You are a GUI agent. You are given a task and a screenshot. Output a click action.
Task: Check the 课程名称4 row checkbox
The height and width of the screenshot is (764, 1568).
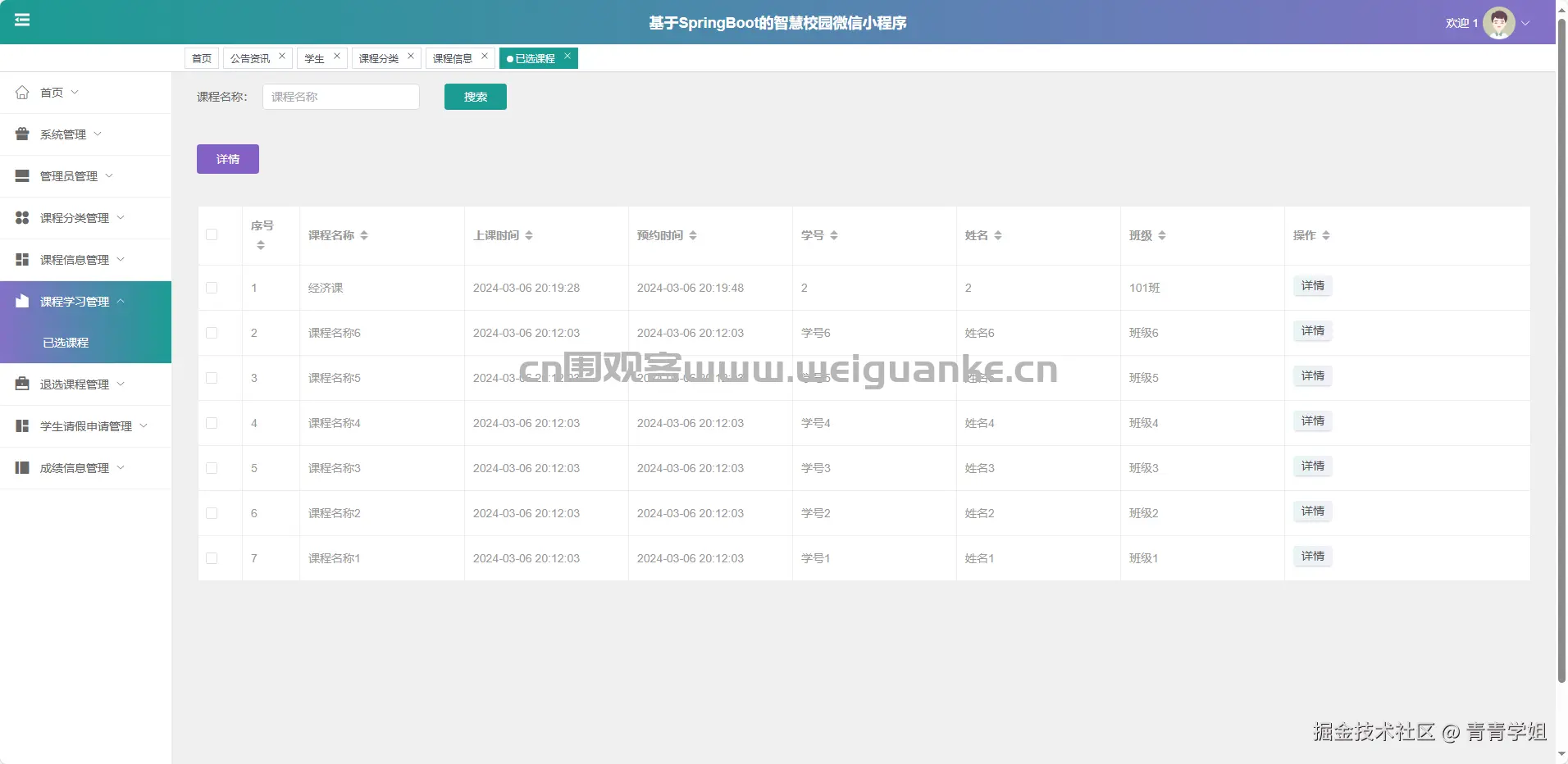[x=212, y=423]
